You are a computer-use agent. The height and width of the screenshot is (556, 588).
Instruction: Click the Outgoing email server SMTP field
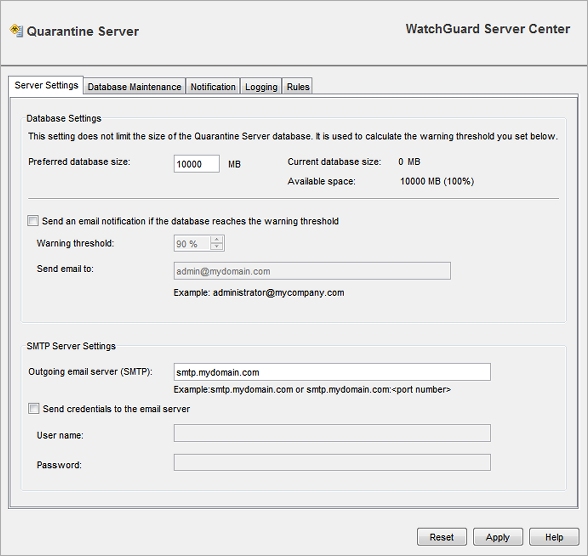(332, 372)
